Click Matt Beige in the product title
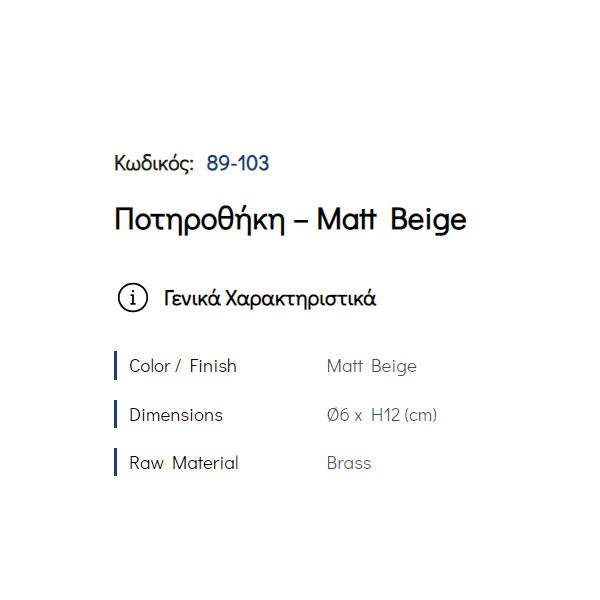 (x=391, y=219)
